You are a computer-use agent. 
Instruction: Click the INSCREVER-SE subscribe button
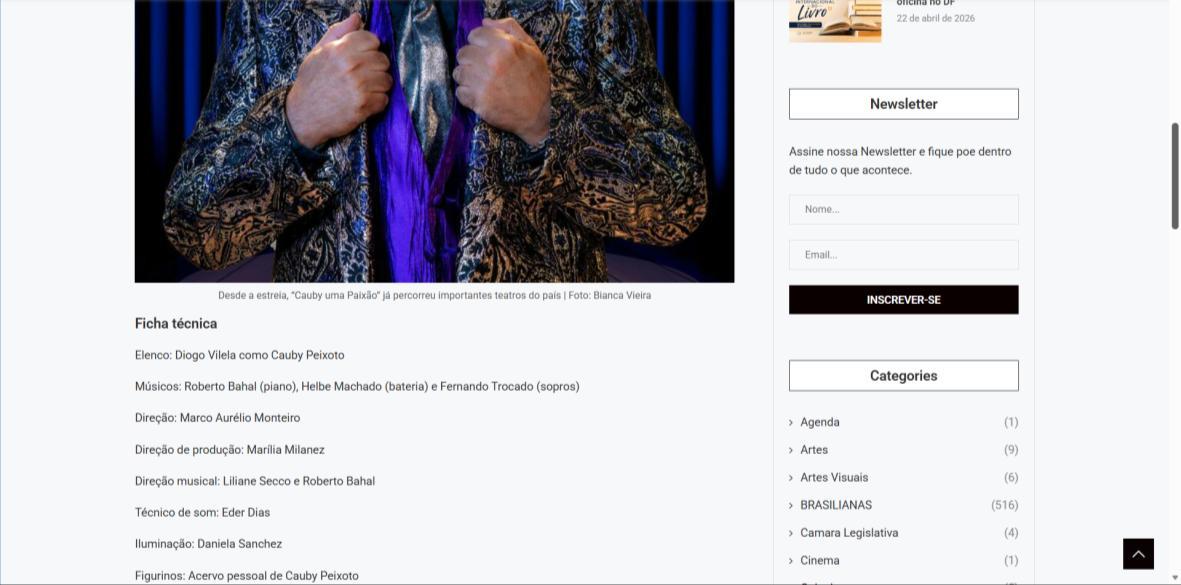pos(903,300)
